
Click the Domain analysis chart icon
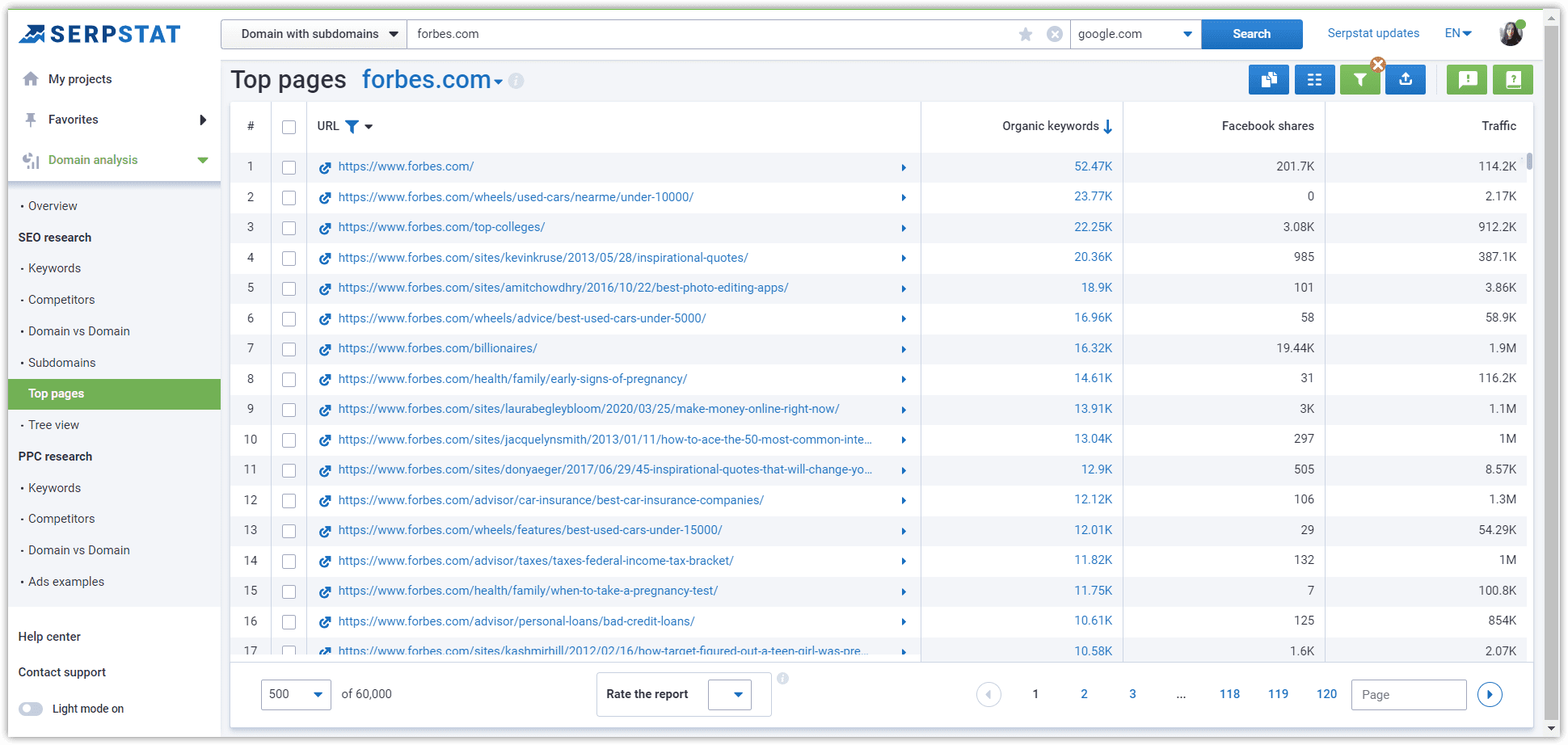click(31, 160)
